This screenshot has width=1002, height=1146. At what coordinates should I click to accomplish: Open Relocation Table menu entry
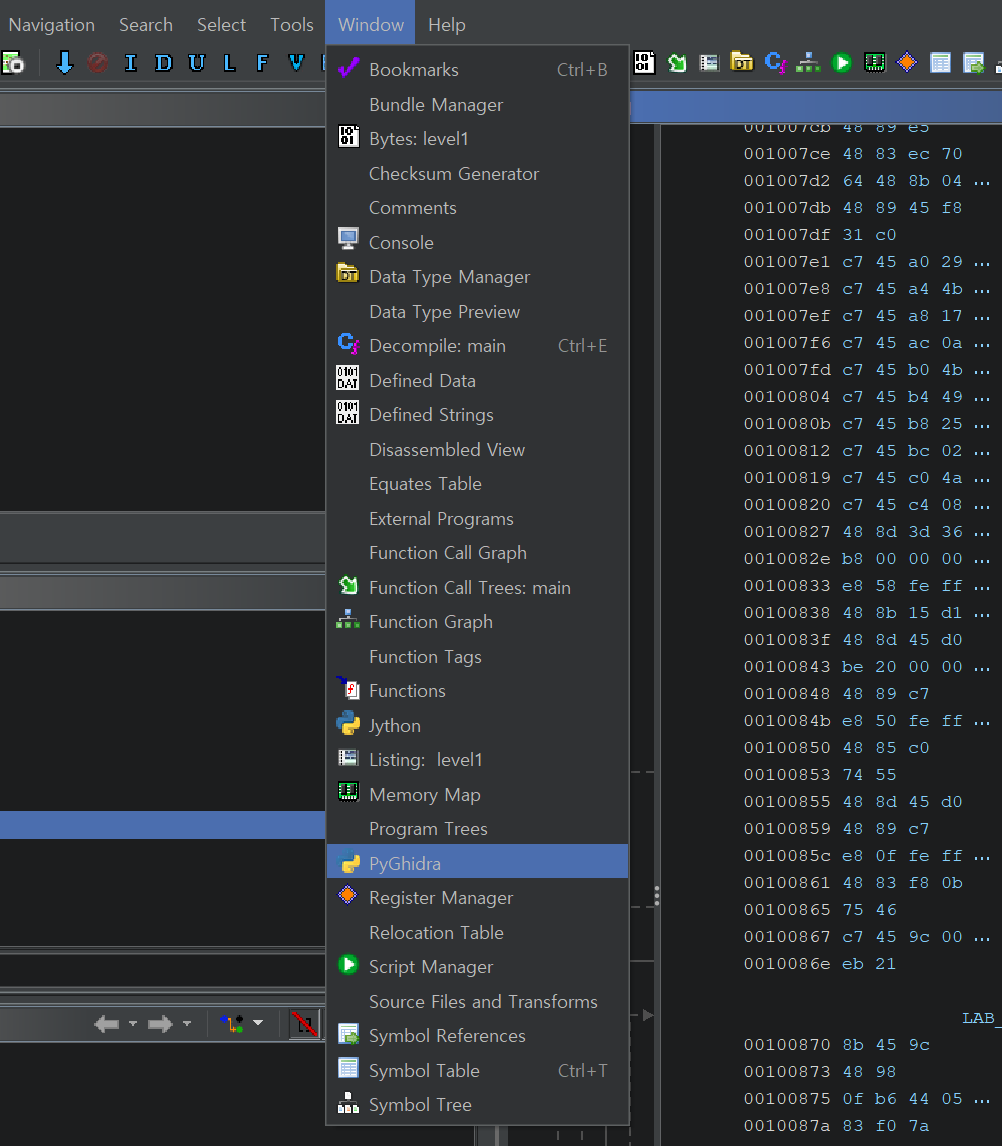477,933
